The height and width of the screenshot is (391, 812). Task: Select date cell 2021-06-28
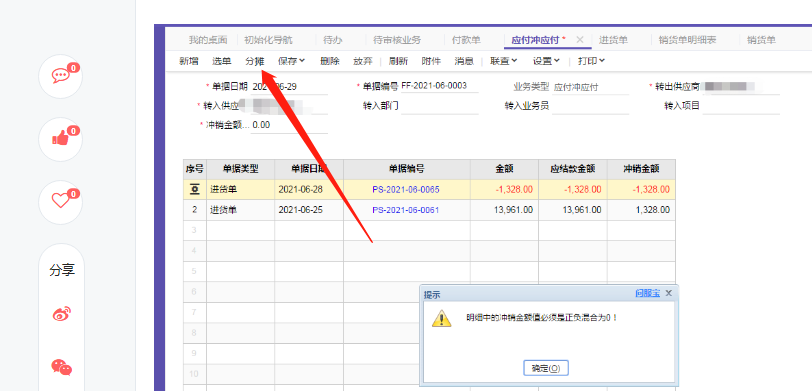(x=309, y=190)
